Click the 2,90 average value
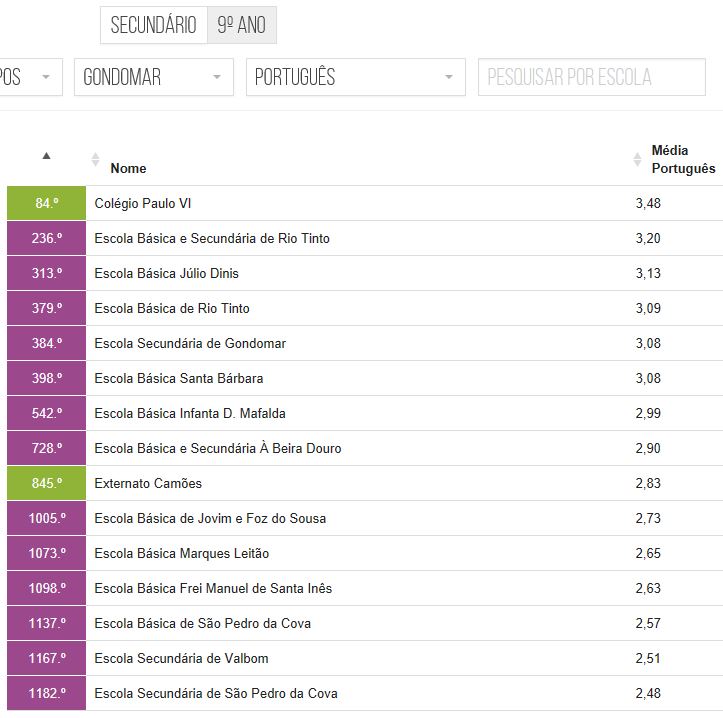The image size is (723, 718). 648,448
